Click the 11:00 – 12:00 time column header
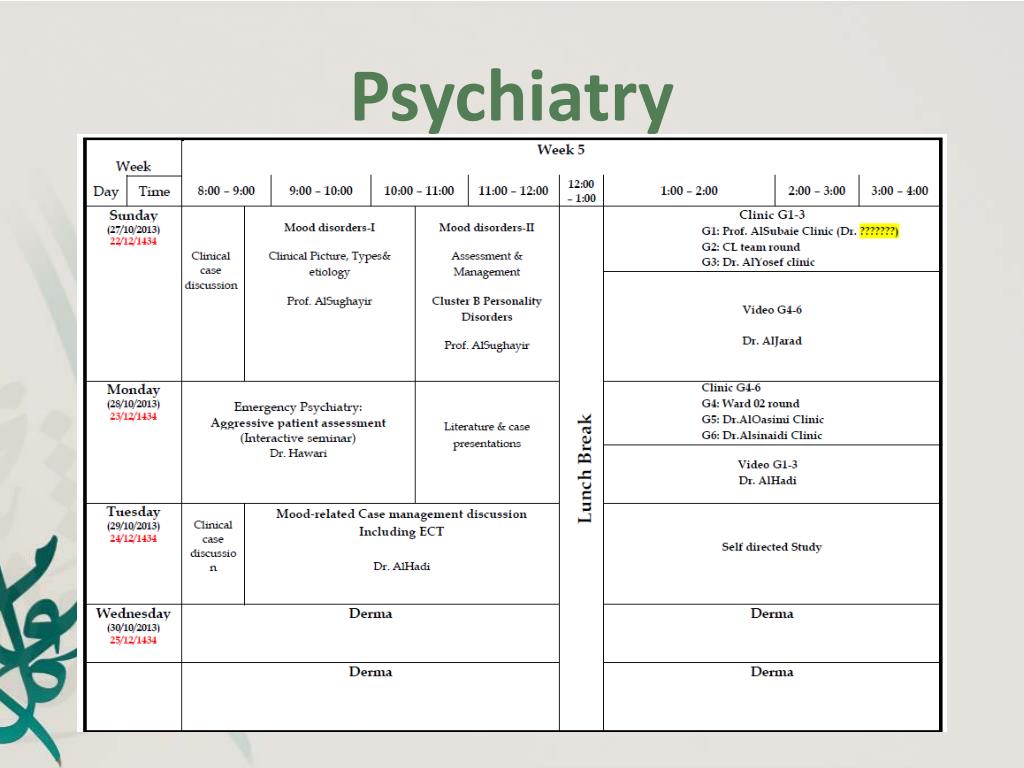Image resolution: width=1024 pixels, height=768 pixels. pos(513,191)
